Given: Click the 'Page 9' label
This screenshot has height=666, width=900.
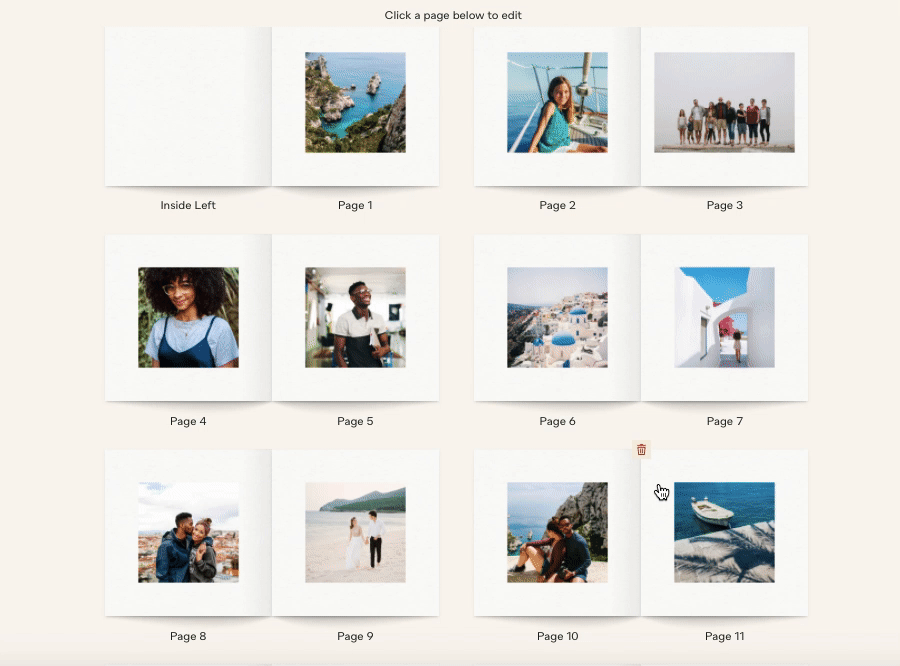Looking at the screenshot, I should tap(355, 636).
